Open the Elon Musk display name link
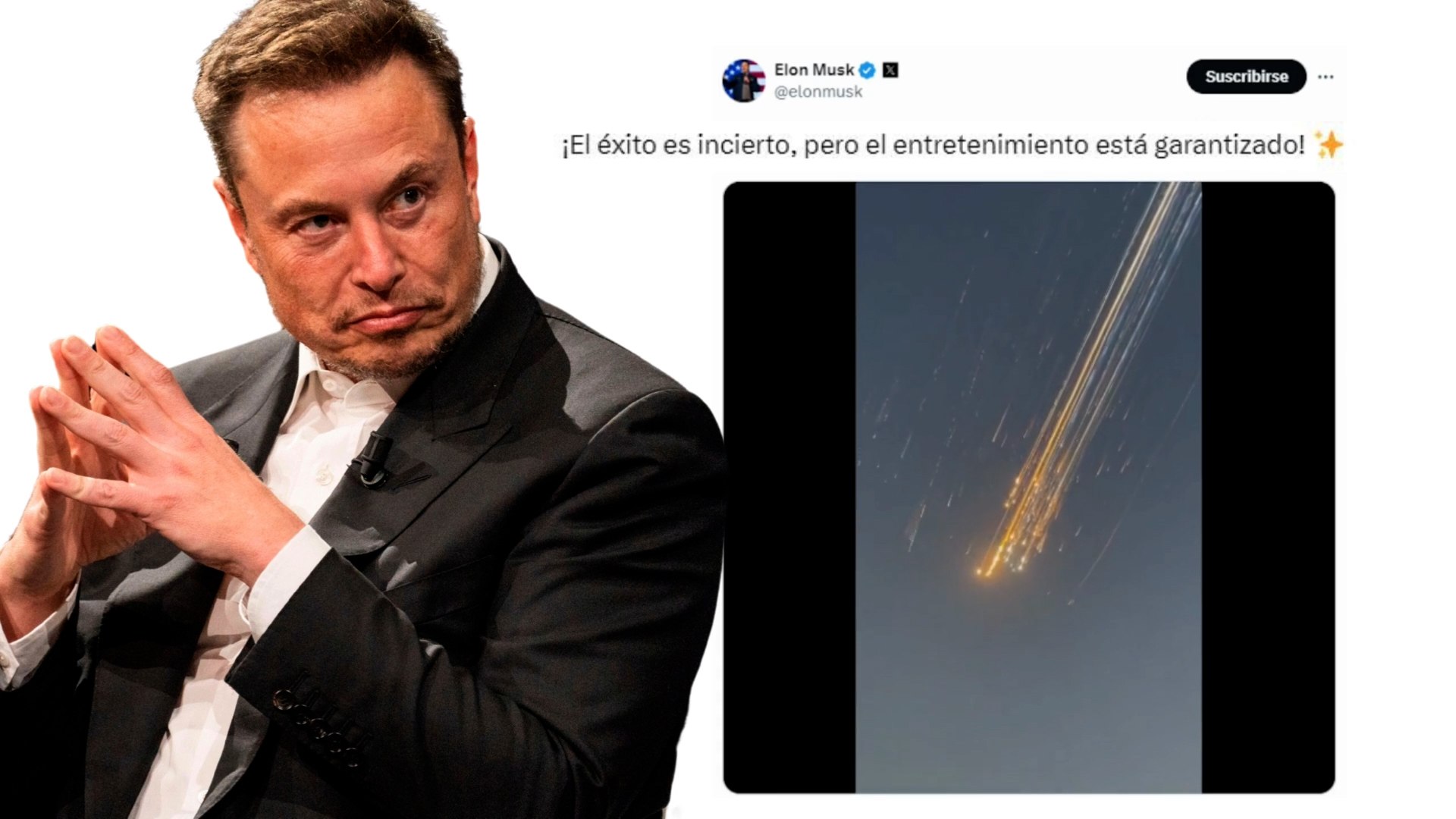This screenshot has height=819, width=1456. pyautogui.click(x=814, y=70)
